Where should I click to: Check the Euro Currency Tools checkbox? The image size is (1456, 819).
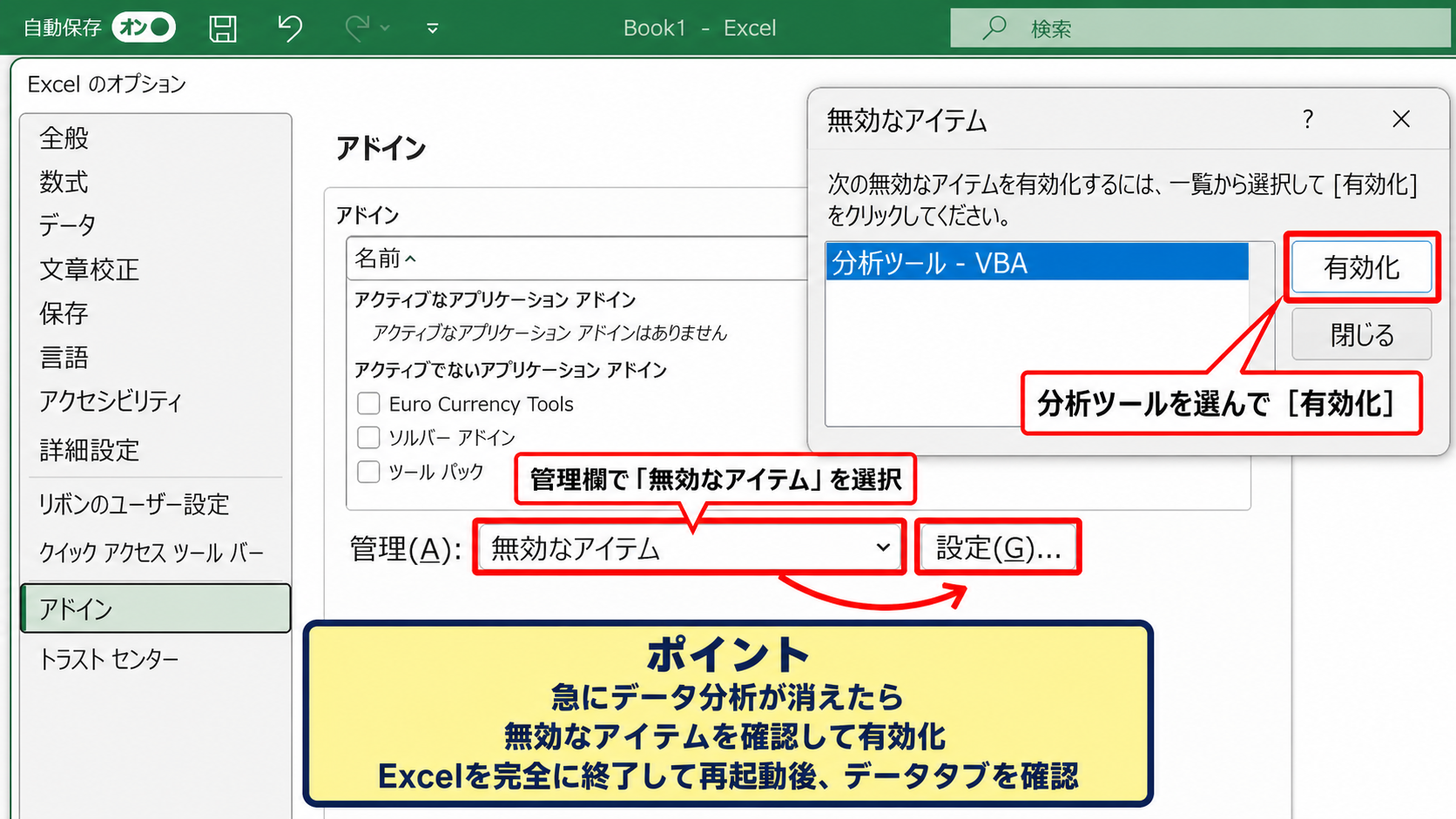[368, 403]
